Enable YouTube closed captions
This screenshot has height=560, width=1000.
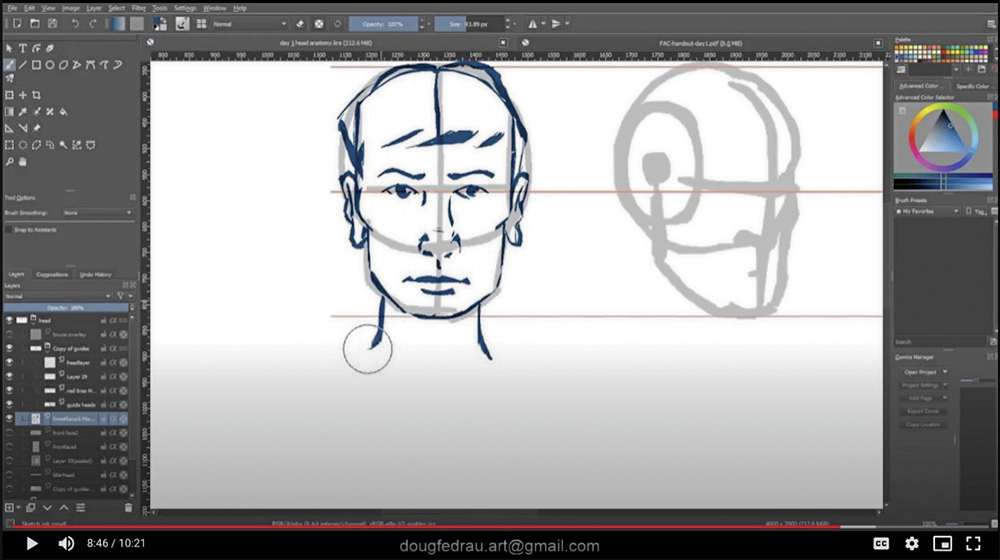click(x=881, y=544)
